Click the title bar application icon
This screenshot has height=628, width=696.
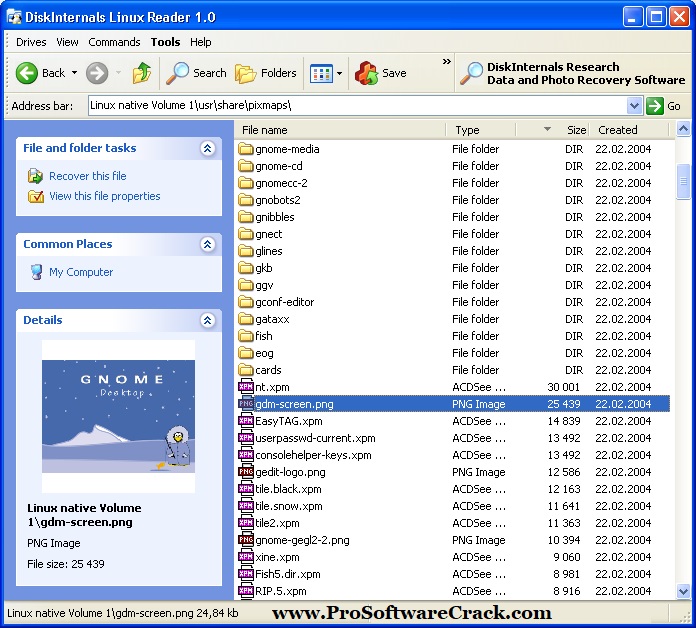(14, 17)
